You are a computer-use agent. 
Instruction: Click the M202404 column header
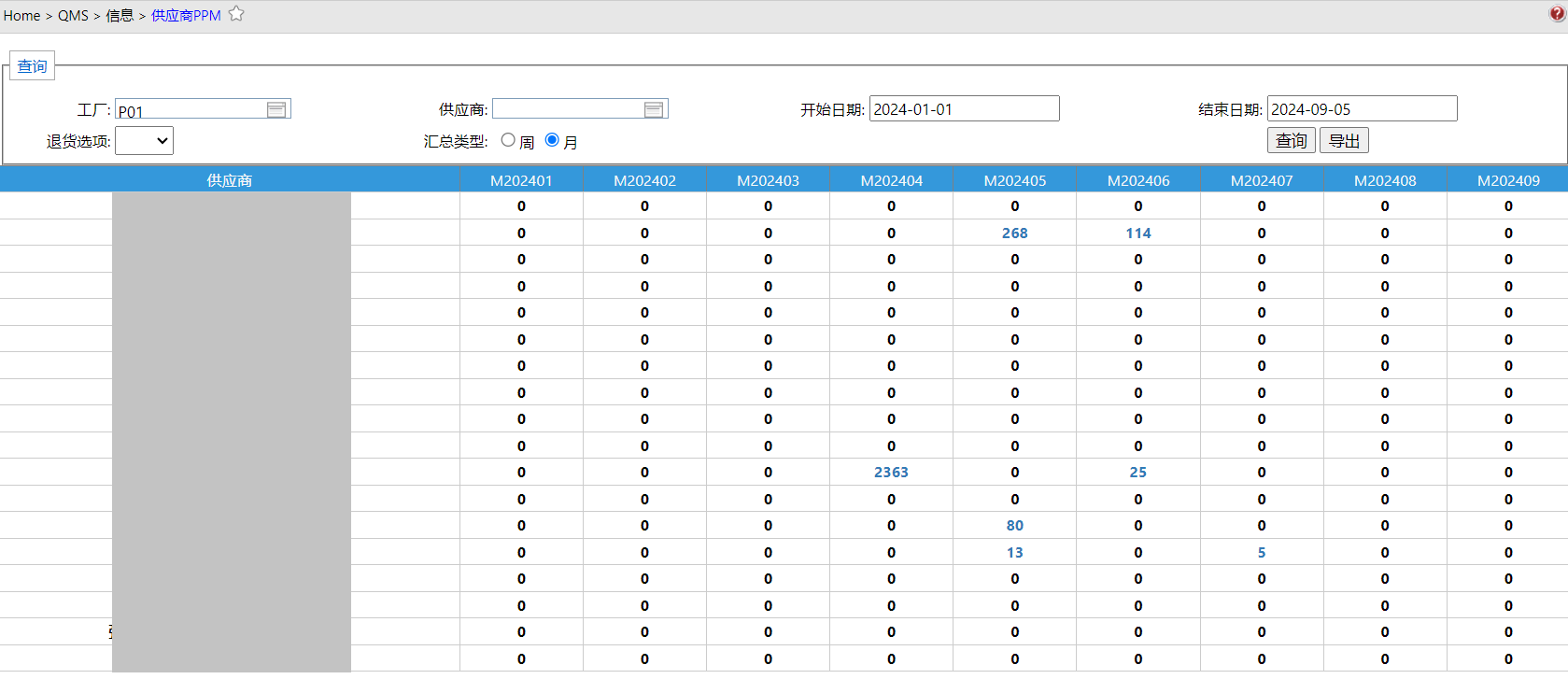(x=891, y=179)
